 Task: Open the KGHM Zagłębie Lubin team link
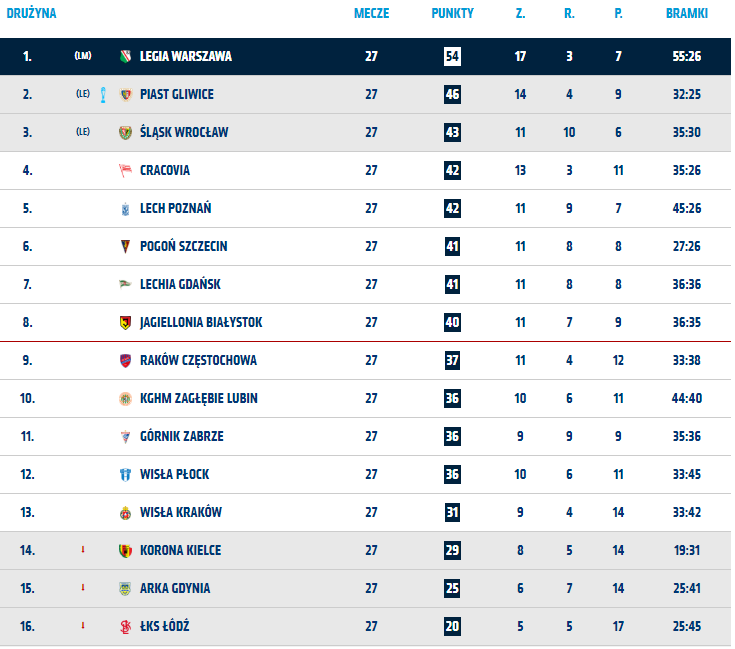(x=198, y=398)
